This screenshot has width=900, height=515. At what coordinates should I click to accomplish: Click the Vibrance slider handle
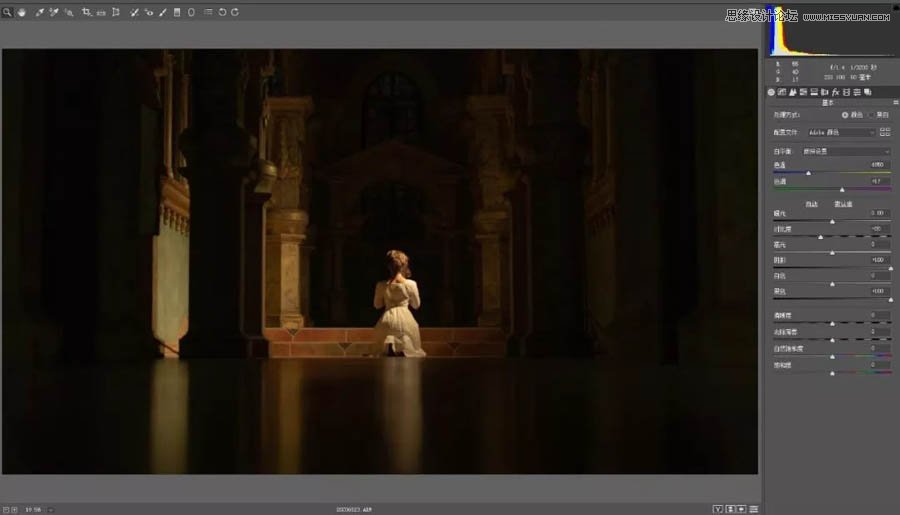[832, 357]
